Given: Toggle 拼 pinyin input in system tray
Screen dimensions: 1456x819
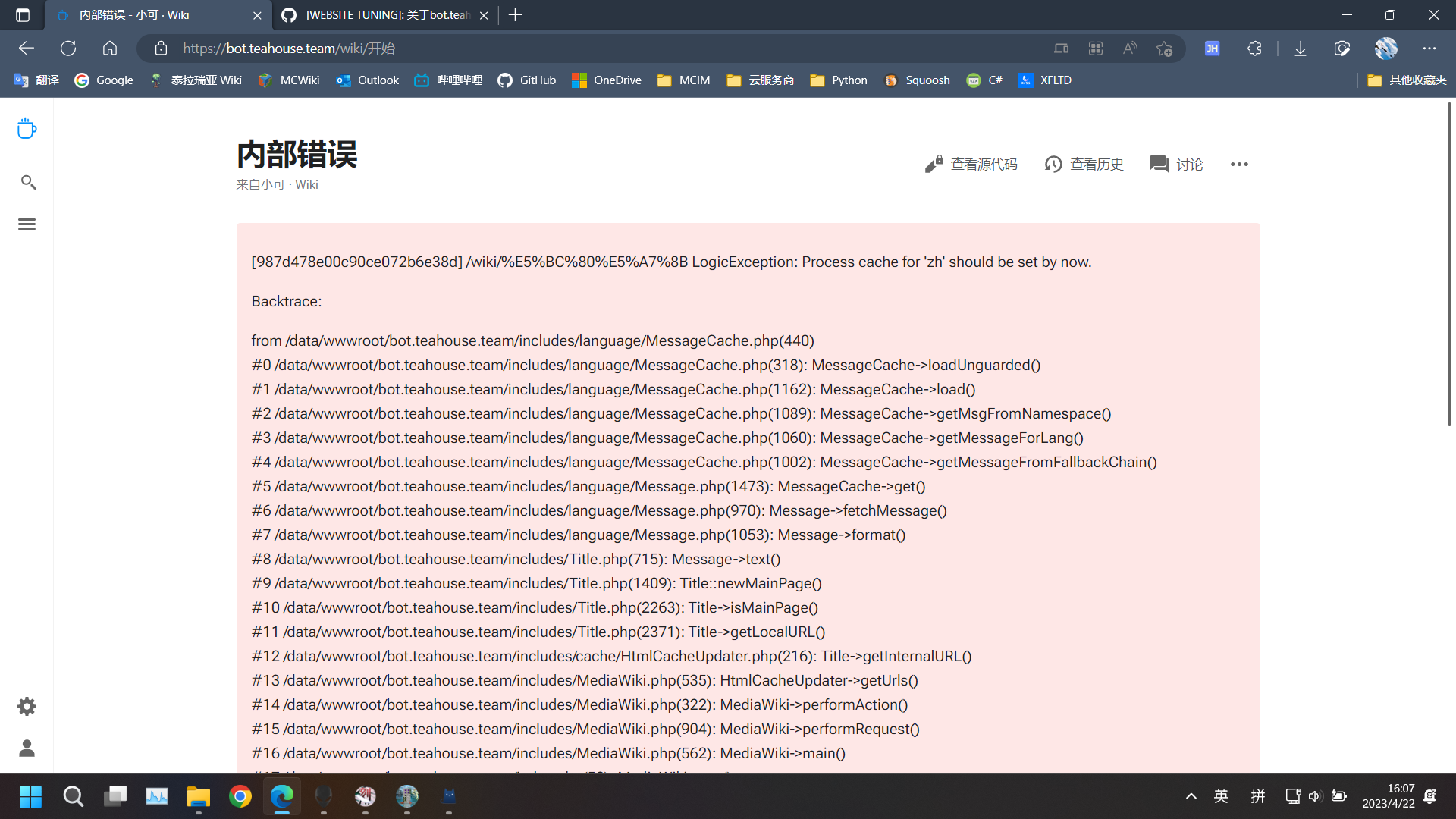Looking at the screenshot, I should (1257, 796).
